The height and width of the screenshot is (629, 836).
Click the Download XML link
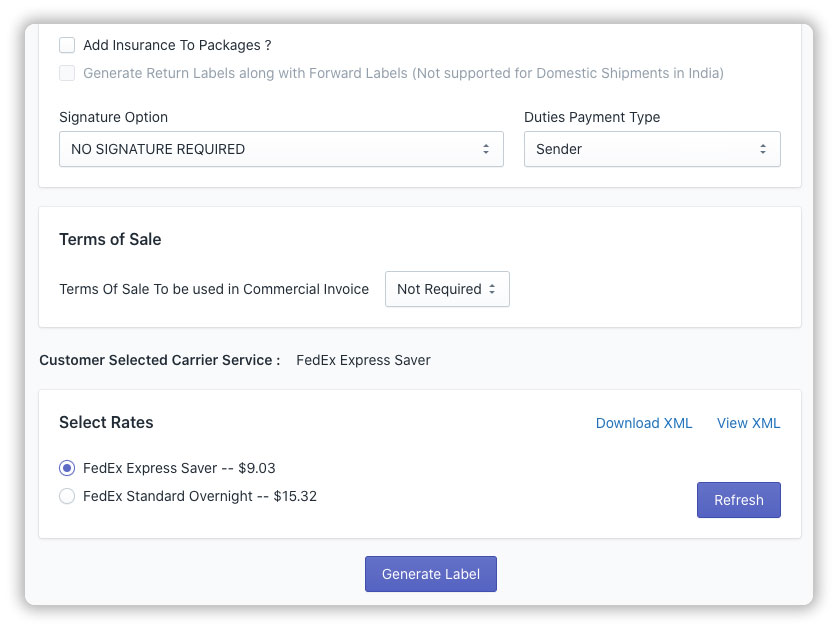point(644,423)
